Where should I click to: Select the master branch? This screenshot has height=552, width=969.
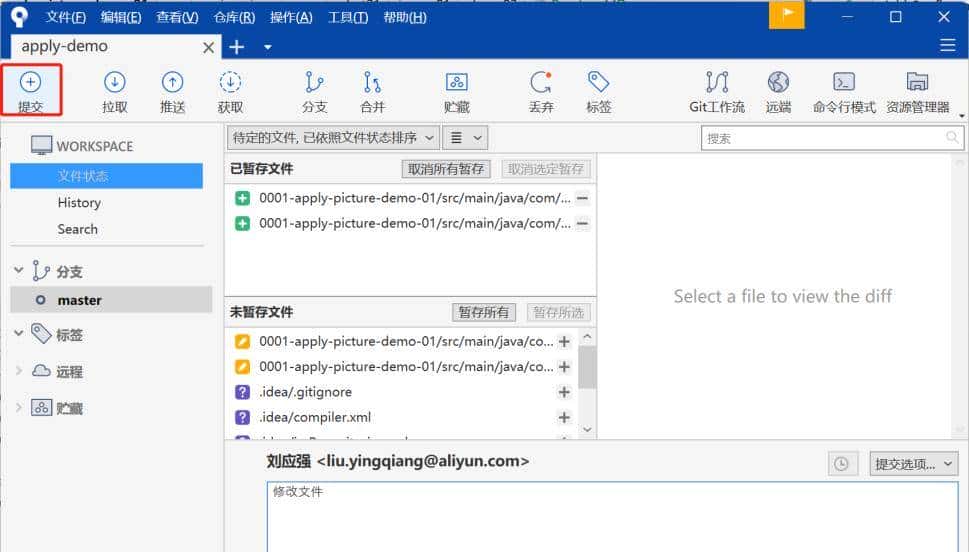(111, 300)
